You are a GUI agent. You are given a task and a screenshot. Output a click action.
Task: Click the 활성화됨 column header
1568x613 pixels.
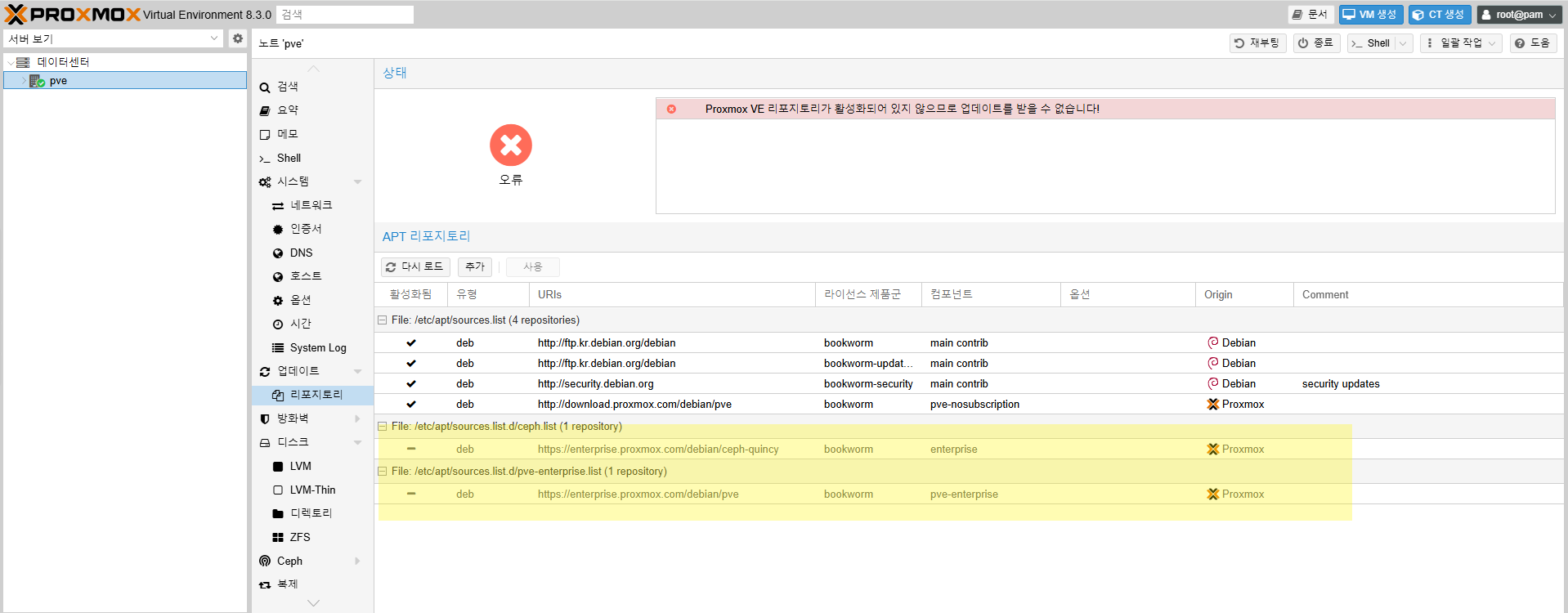pos(411,295)
